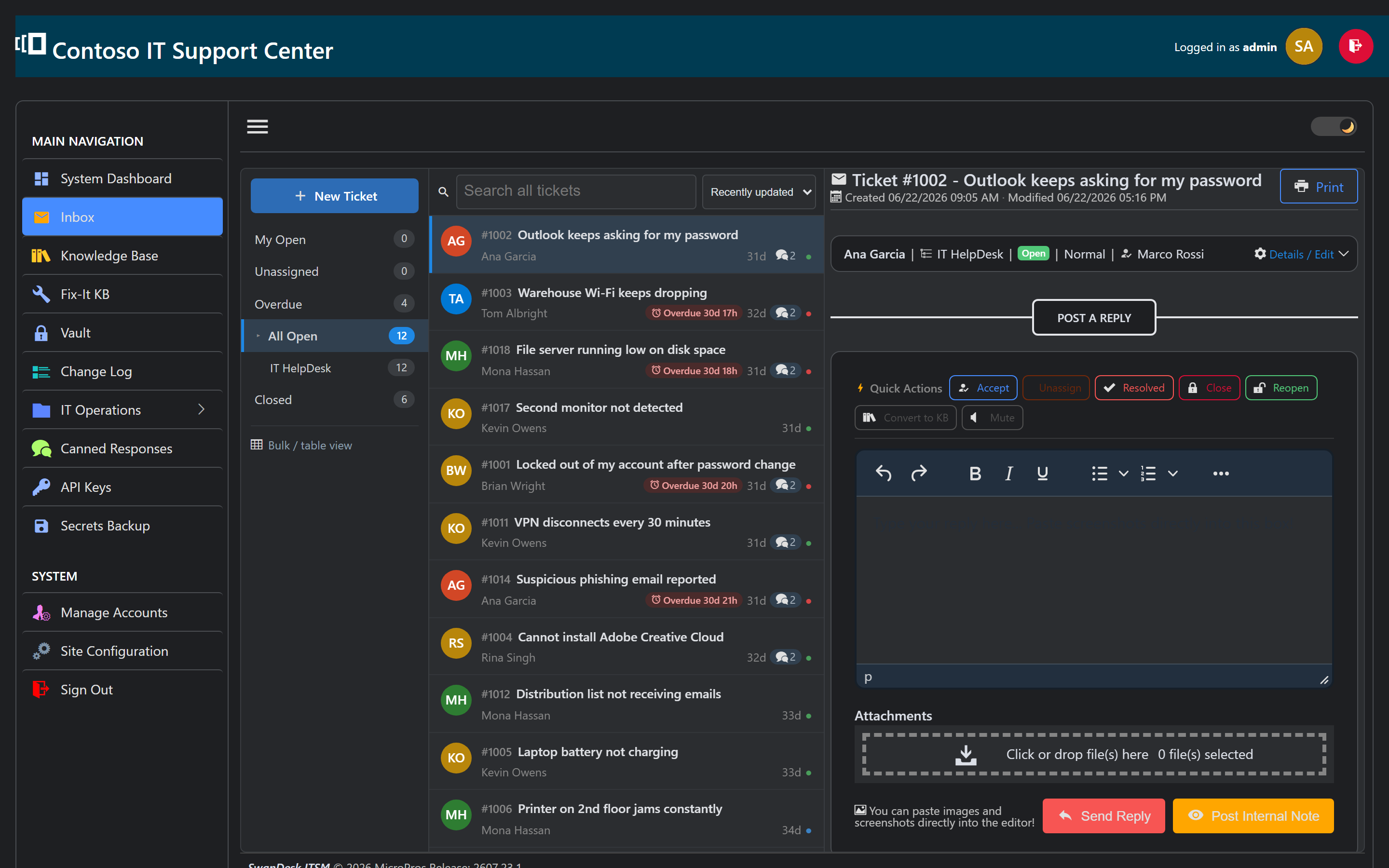Open Canned Responses
This screenshot has width=1389, height=868.
[x=122, y=448]
